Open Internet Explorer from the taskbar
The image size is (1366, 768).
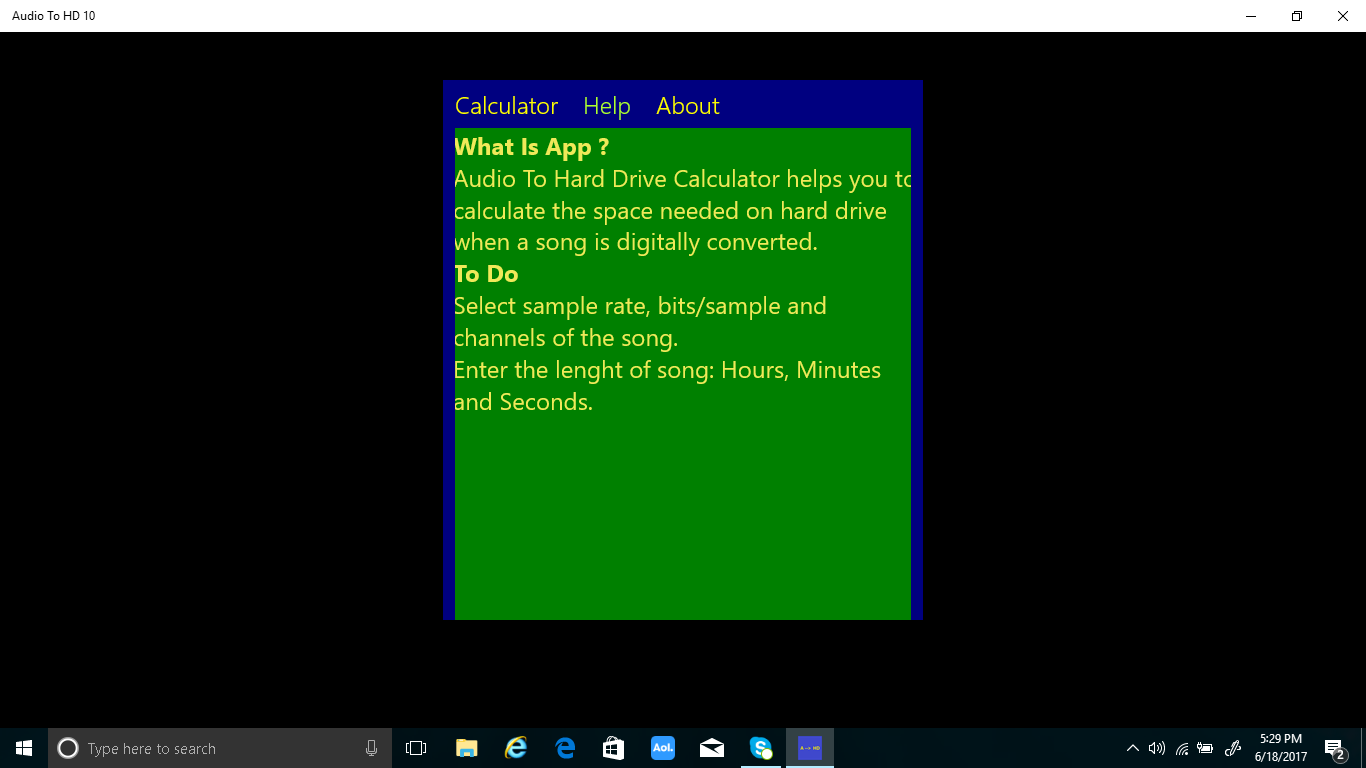(516, 748)
